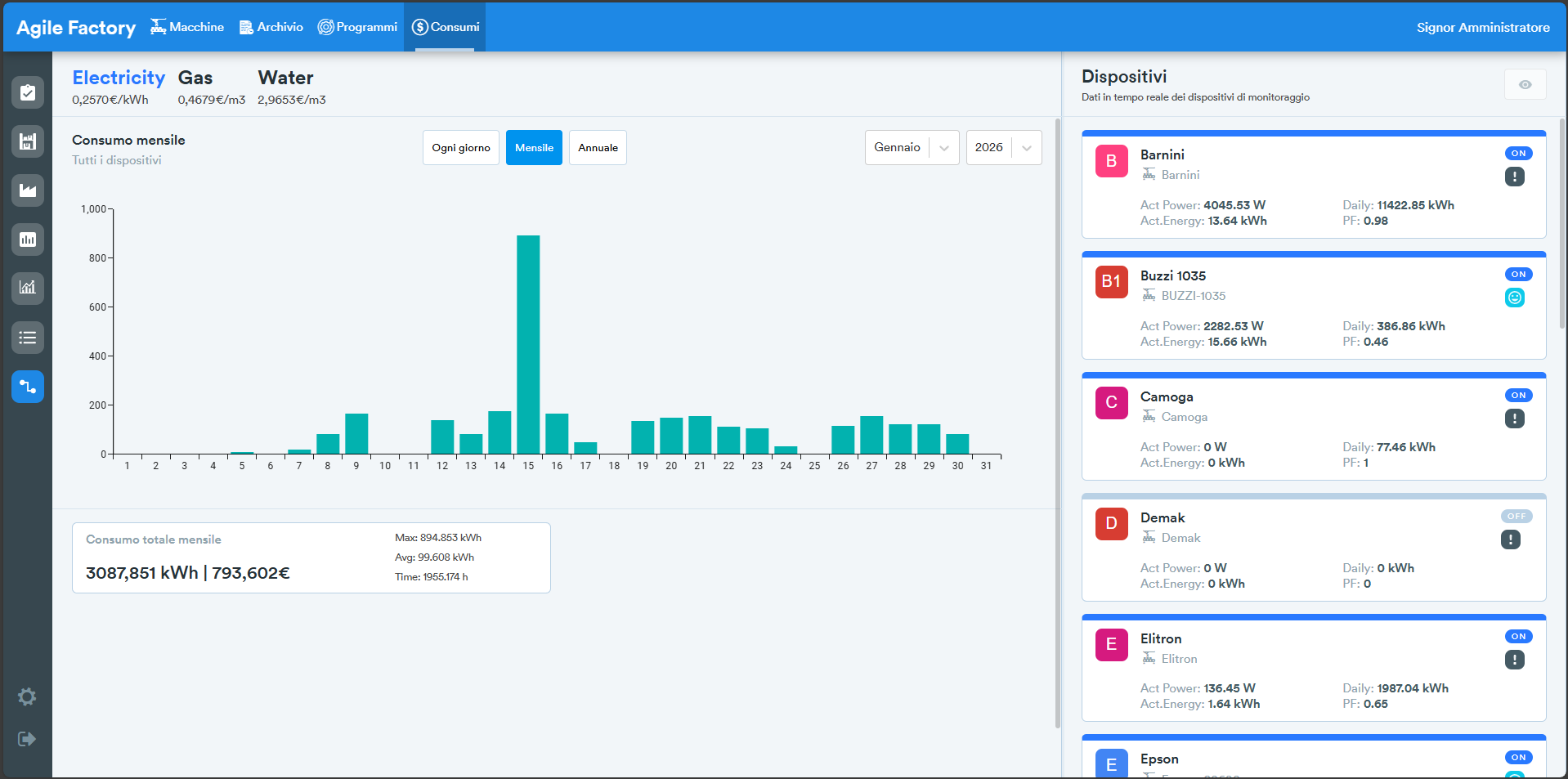Open the Archivio menu

[271, 27]
